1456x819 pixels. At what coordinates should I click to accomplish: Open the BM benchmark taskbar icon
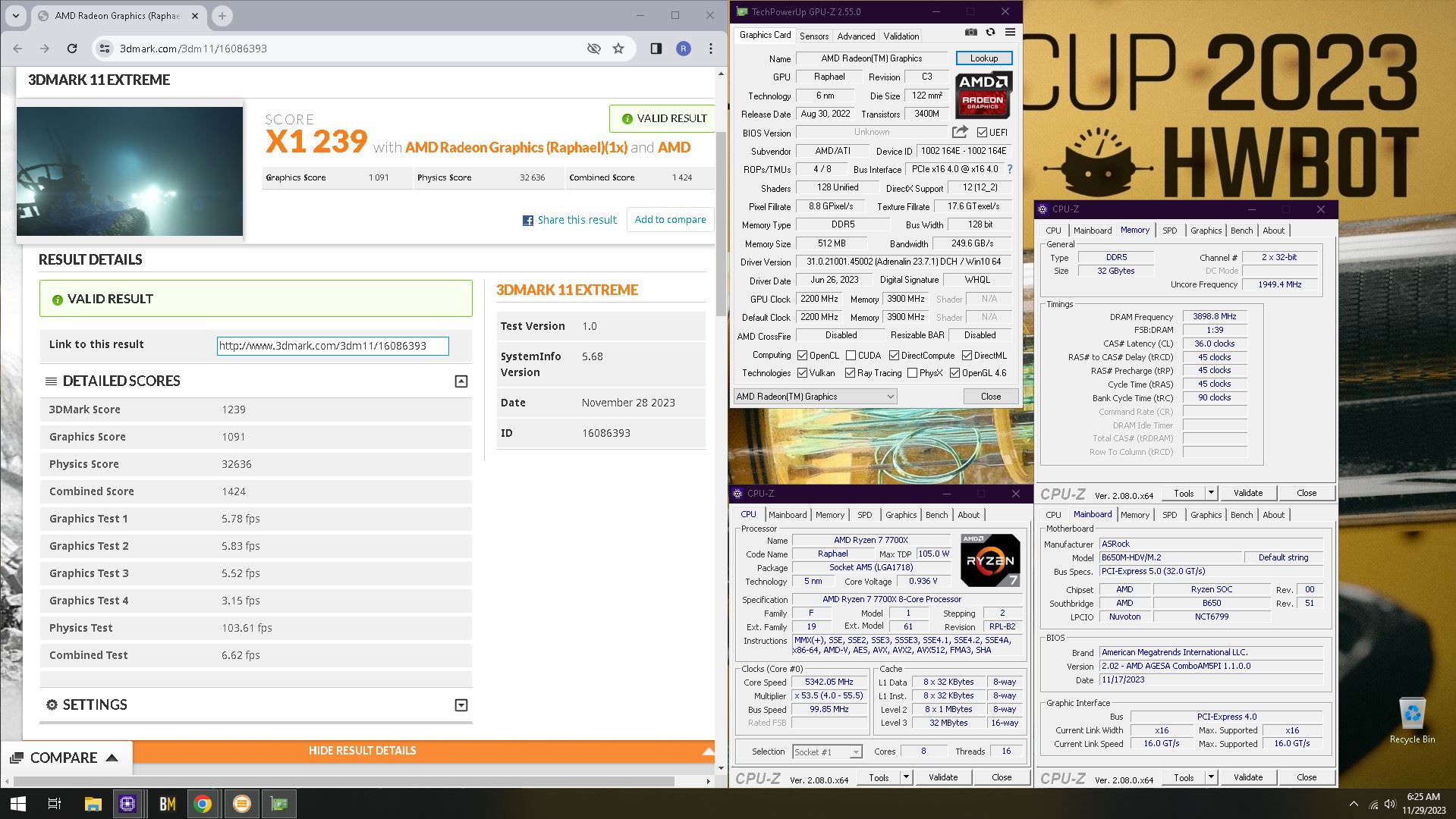coord(167,804)
